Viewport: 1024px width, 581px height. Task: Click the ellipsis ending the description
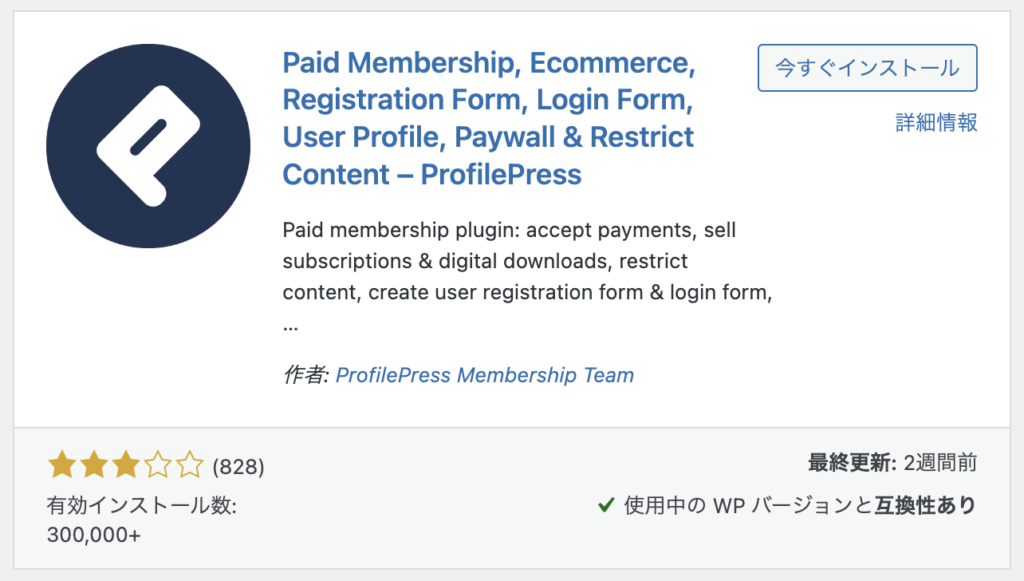291,328
